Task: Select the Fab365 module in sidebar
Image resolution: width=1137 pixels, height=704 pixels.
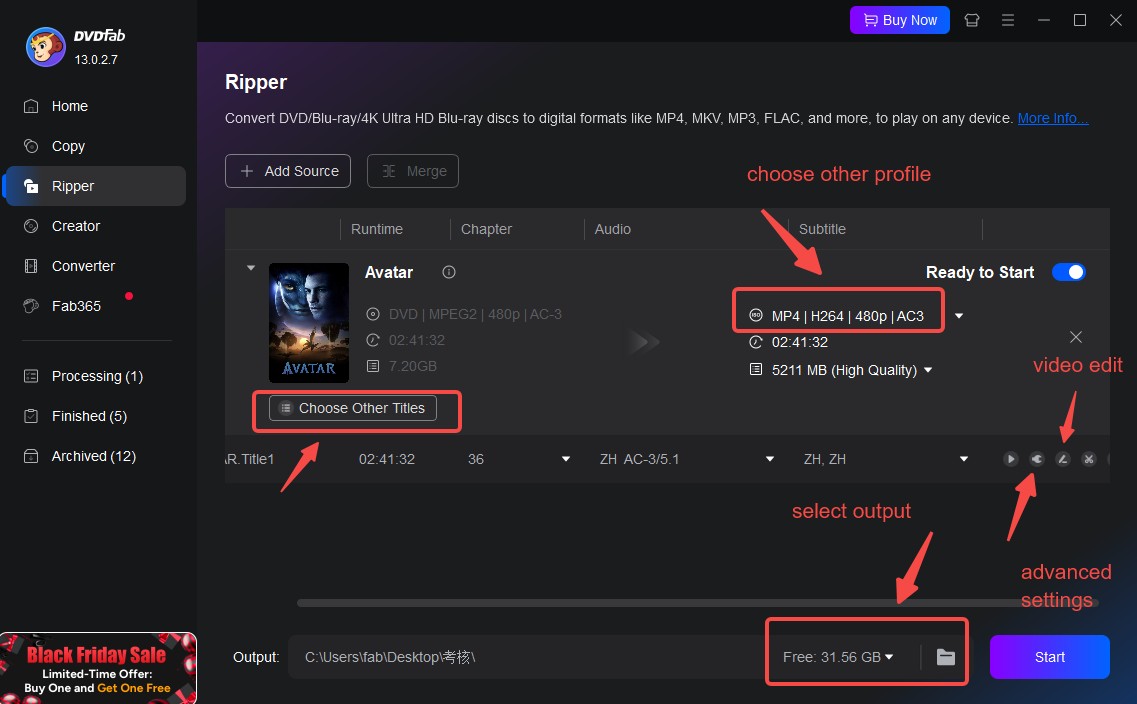Action: point(75,306)
